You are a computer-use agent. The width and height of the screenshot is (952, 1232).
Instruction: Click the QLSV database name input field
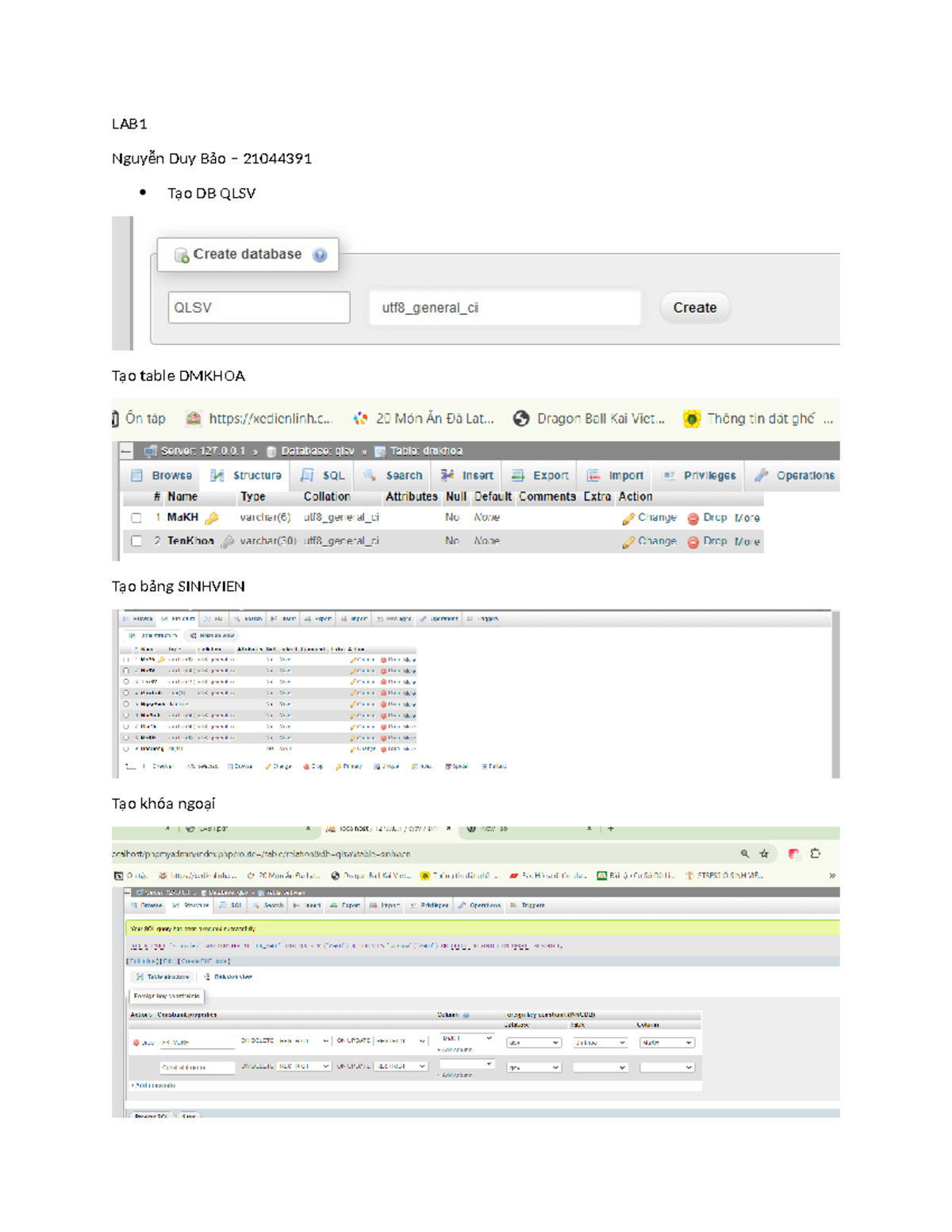(x=259, y=308)
